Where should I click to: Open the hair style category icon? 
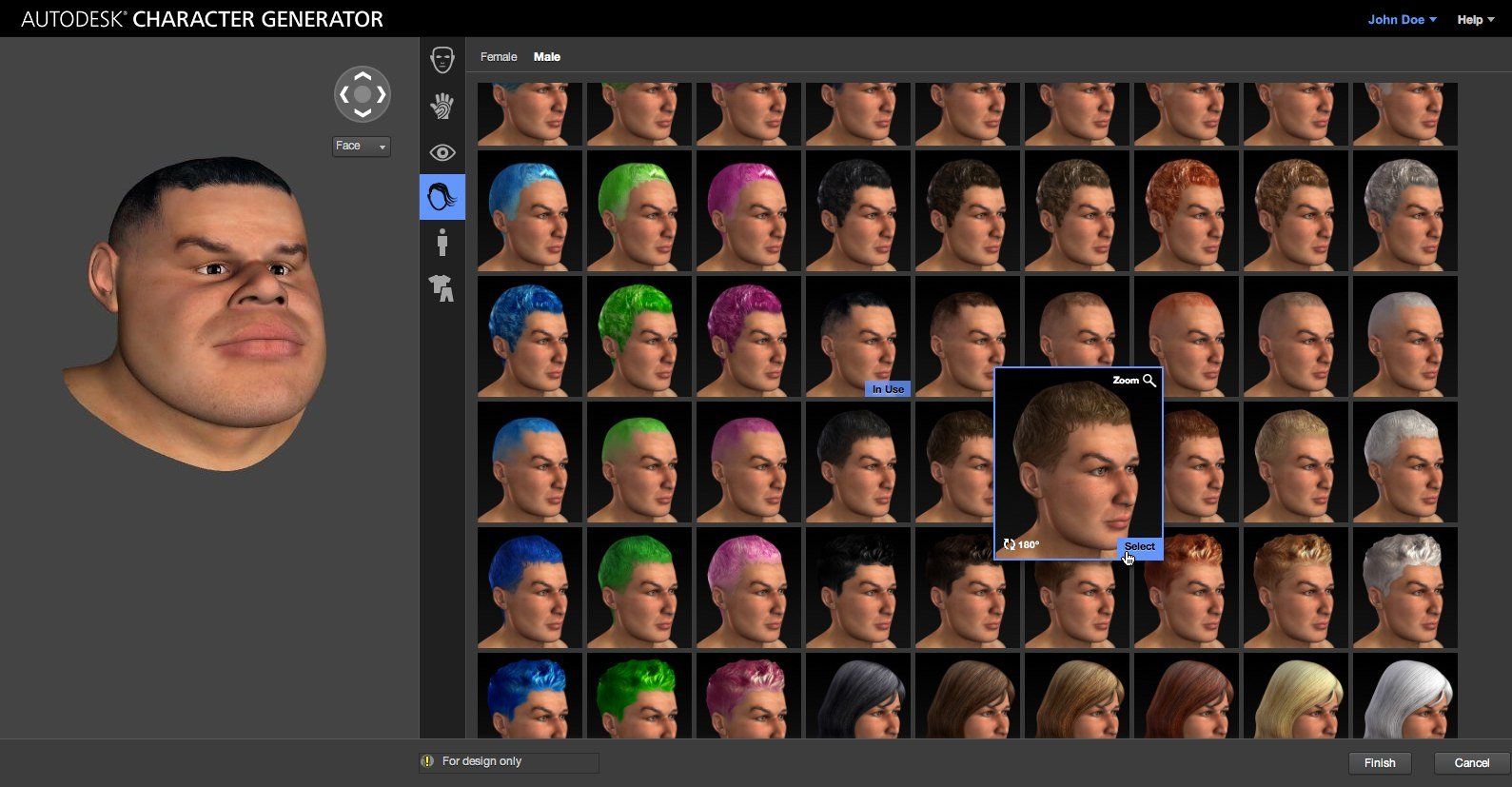[442, 197]
